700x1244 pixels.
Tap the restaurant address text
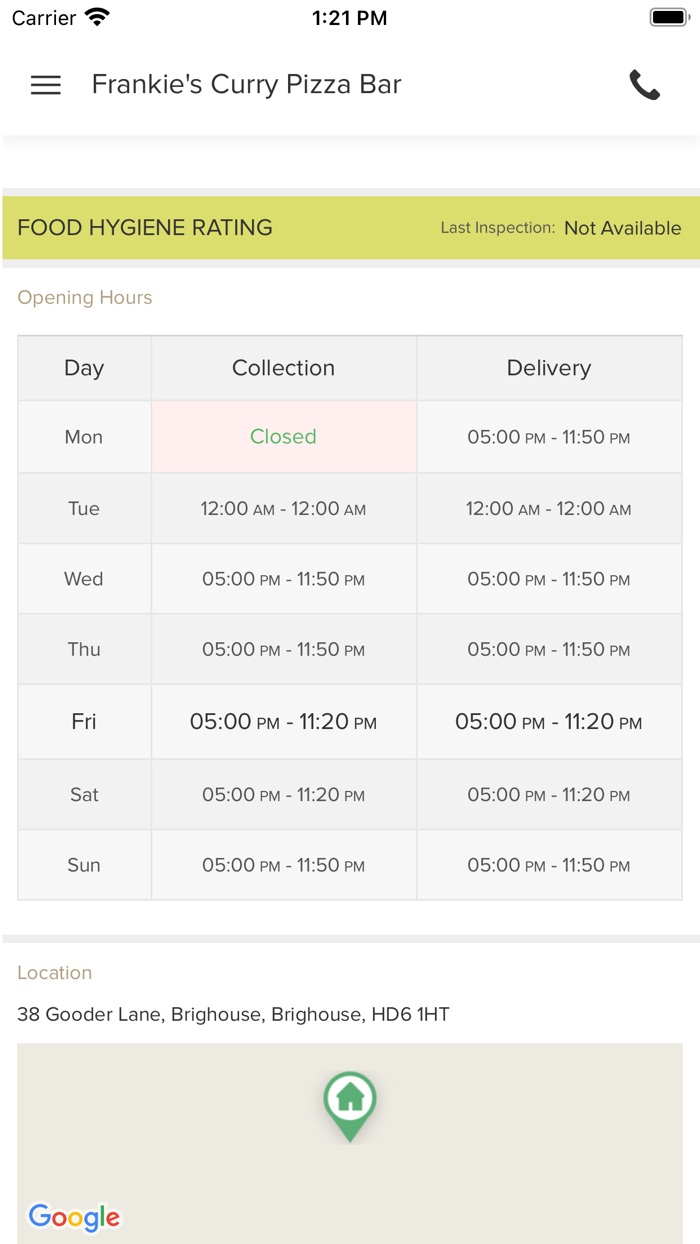233,1014
